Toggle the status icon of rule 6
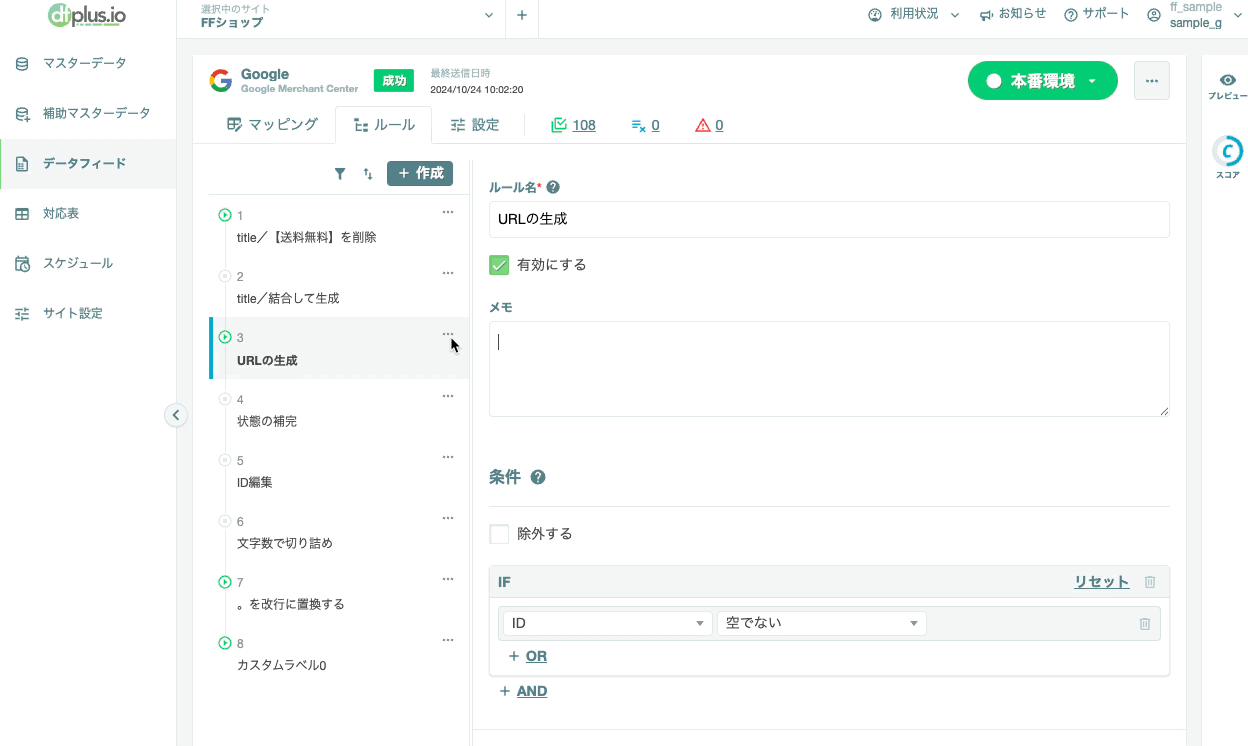 click(224, 520)
